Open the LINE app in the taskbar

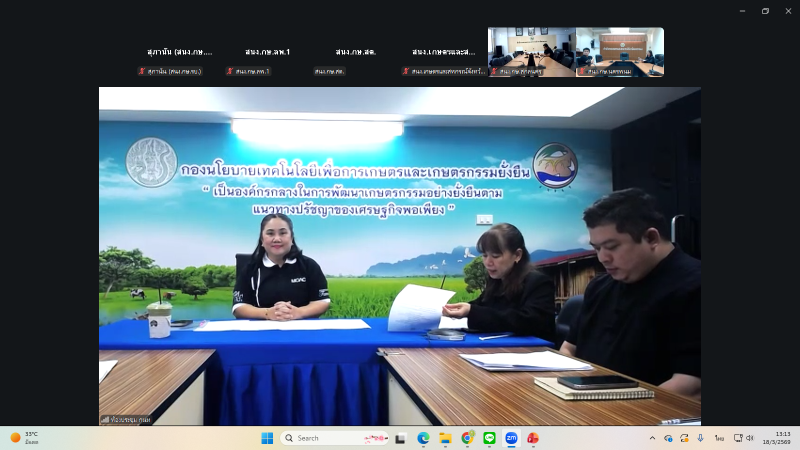[x=489, y=438]
